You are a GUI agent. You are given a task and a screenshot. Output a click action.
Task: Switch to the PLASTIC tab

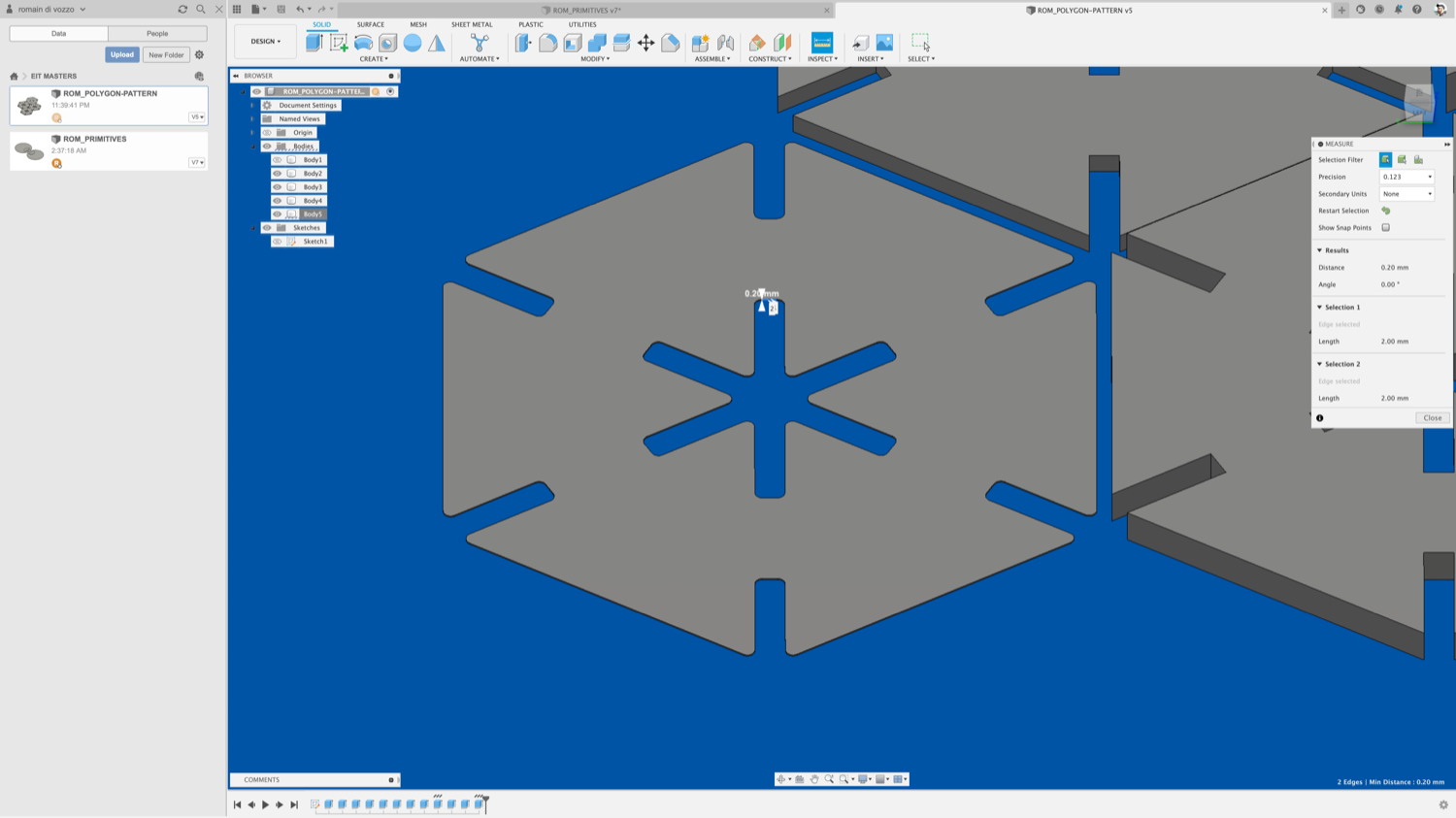(531, 24)
